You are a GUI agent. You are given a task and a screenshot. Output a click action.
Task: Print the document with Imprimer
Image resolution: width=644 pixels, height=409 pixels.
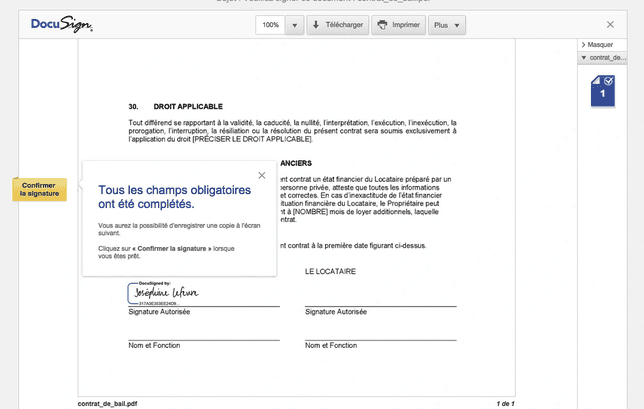398,25
